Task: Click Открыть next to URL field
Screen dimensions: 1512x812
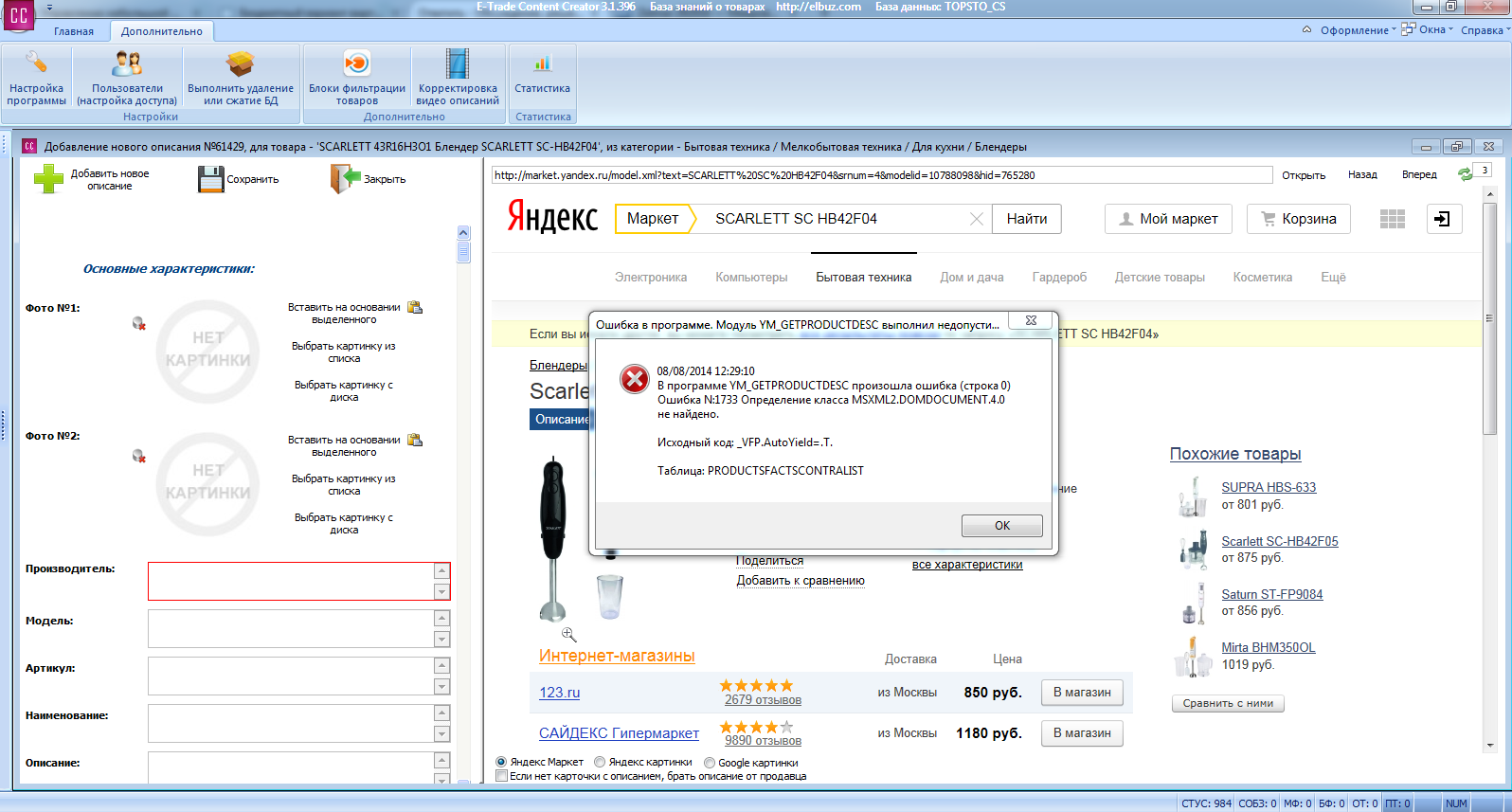Action: (1304, 175)
